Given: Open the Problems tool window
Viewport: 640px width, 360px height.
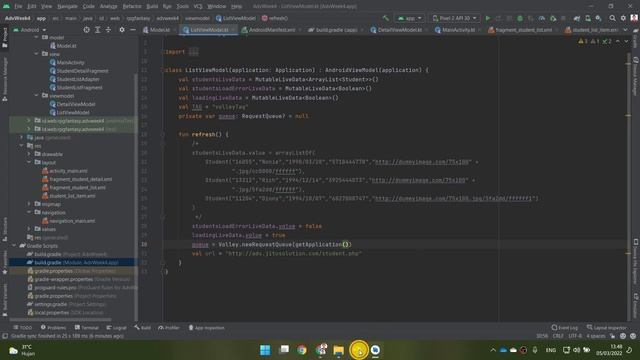Looking at the screenshot, I should (53, 328).
